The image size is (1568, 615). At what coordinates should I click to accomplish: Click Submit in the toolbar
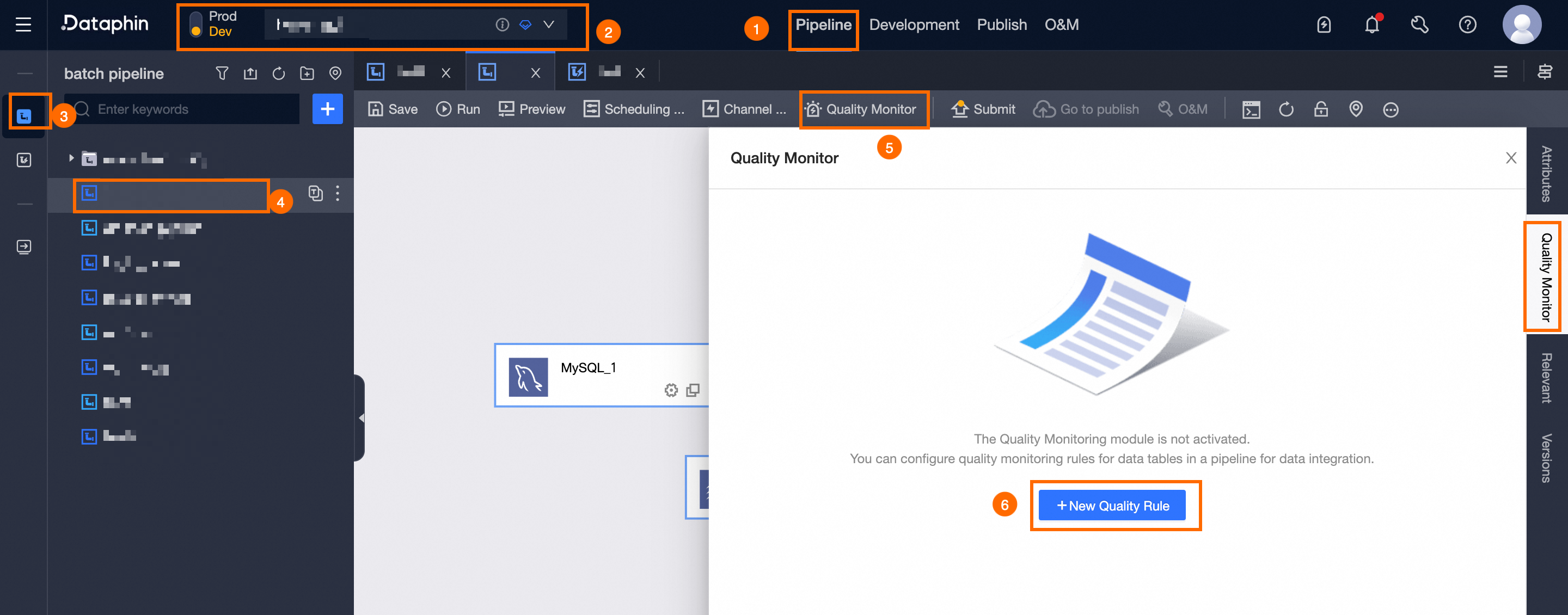983,109
